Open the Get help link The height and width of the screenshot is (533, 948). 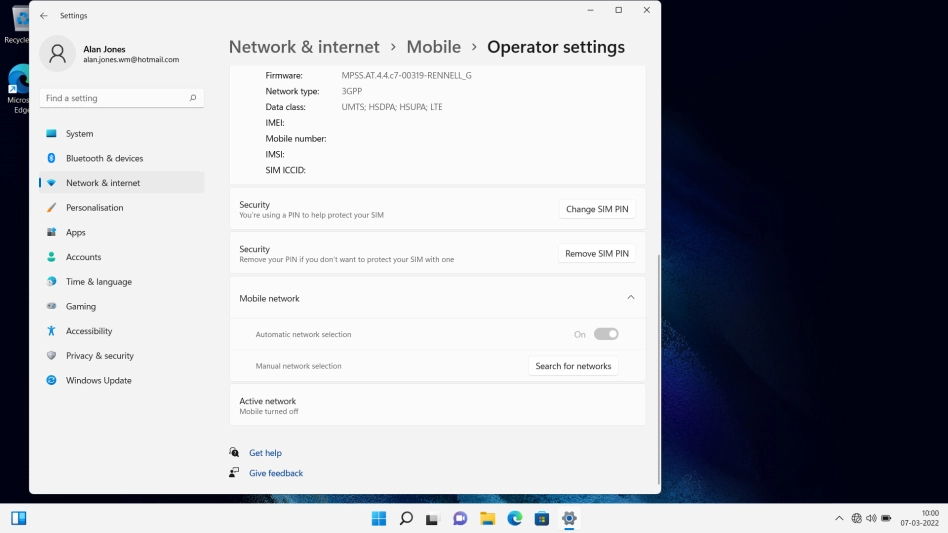point(265,453)
